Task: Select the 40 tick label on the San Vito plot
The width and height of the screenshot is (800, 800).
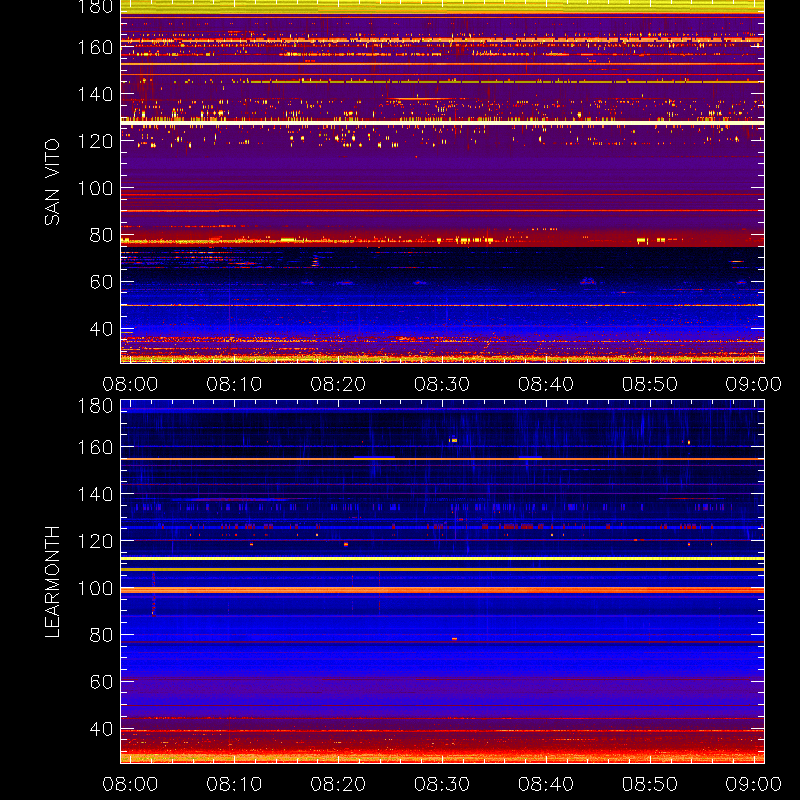Action: 102,329
